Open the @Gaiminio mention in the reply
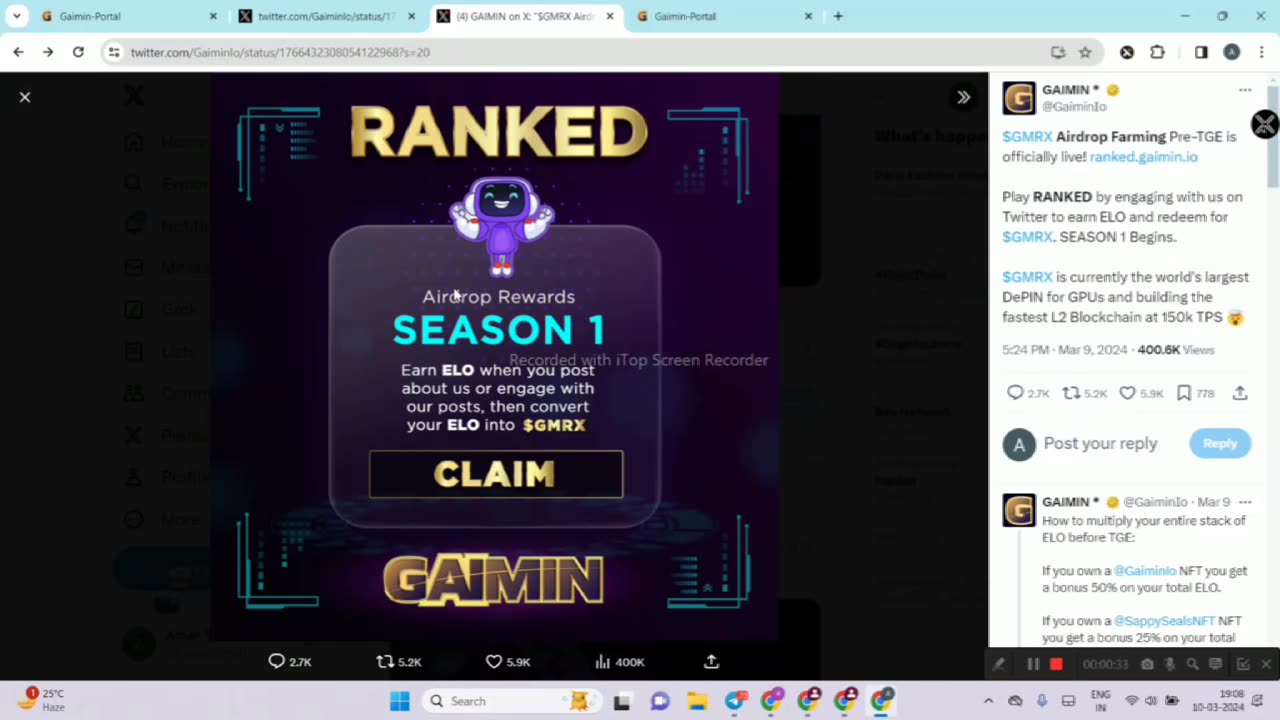The image size is (1280, 720). point(1145,571)
